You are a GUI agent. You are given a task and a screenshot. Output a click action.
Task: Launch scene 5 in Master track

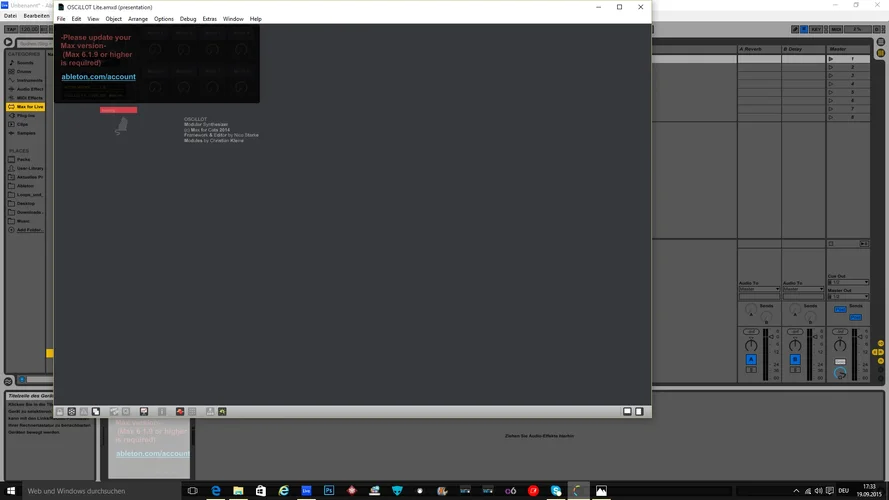tap(831, 92)
